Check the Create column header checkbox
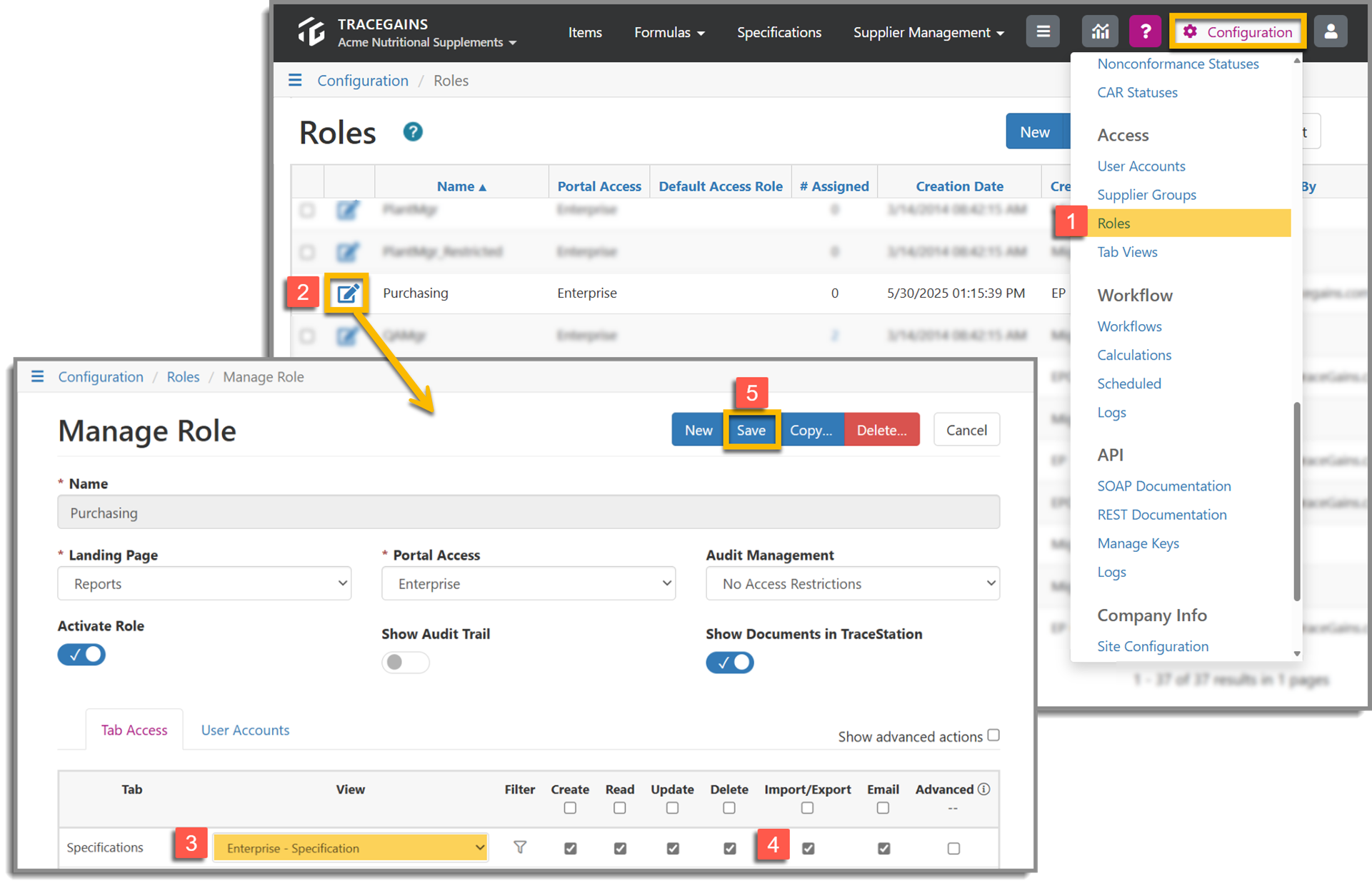This screenshot has height=886, width=1372. click(570, 808)
